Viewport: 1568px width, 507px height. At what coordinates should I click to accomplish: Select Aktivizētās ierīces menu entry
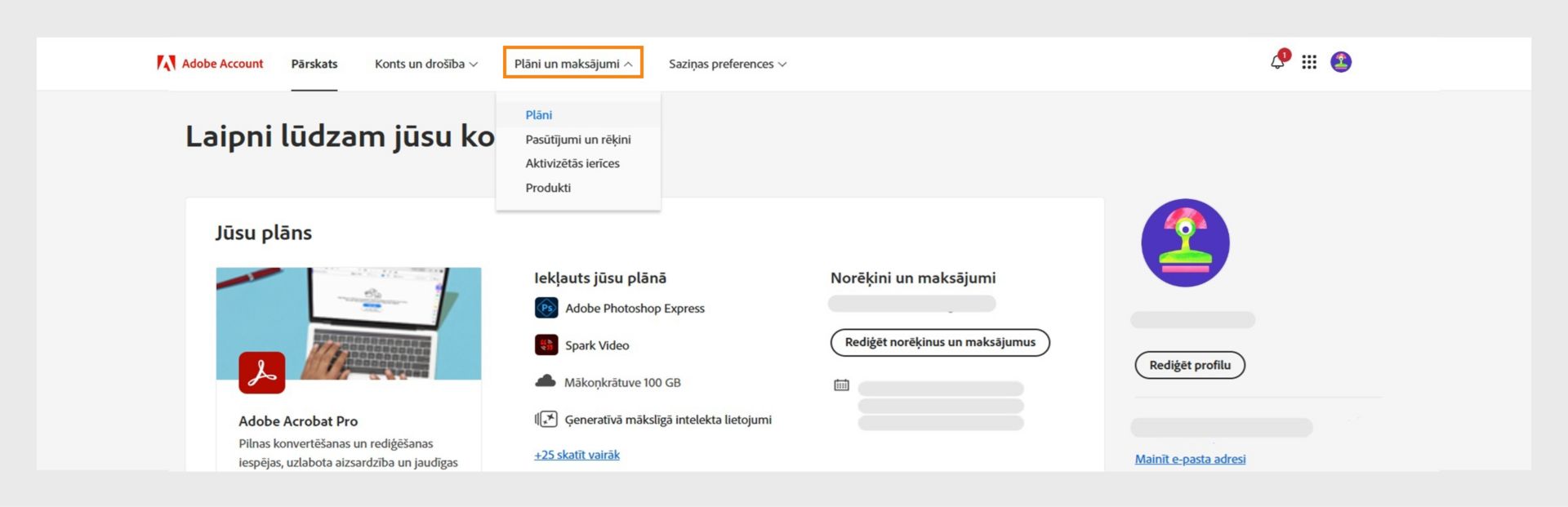click(x=572, y=163)
